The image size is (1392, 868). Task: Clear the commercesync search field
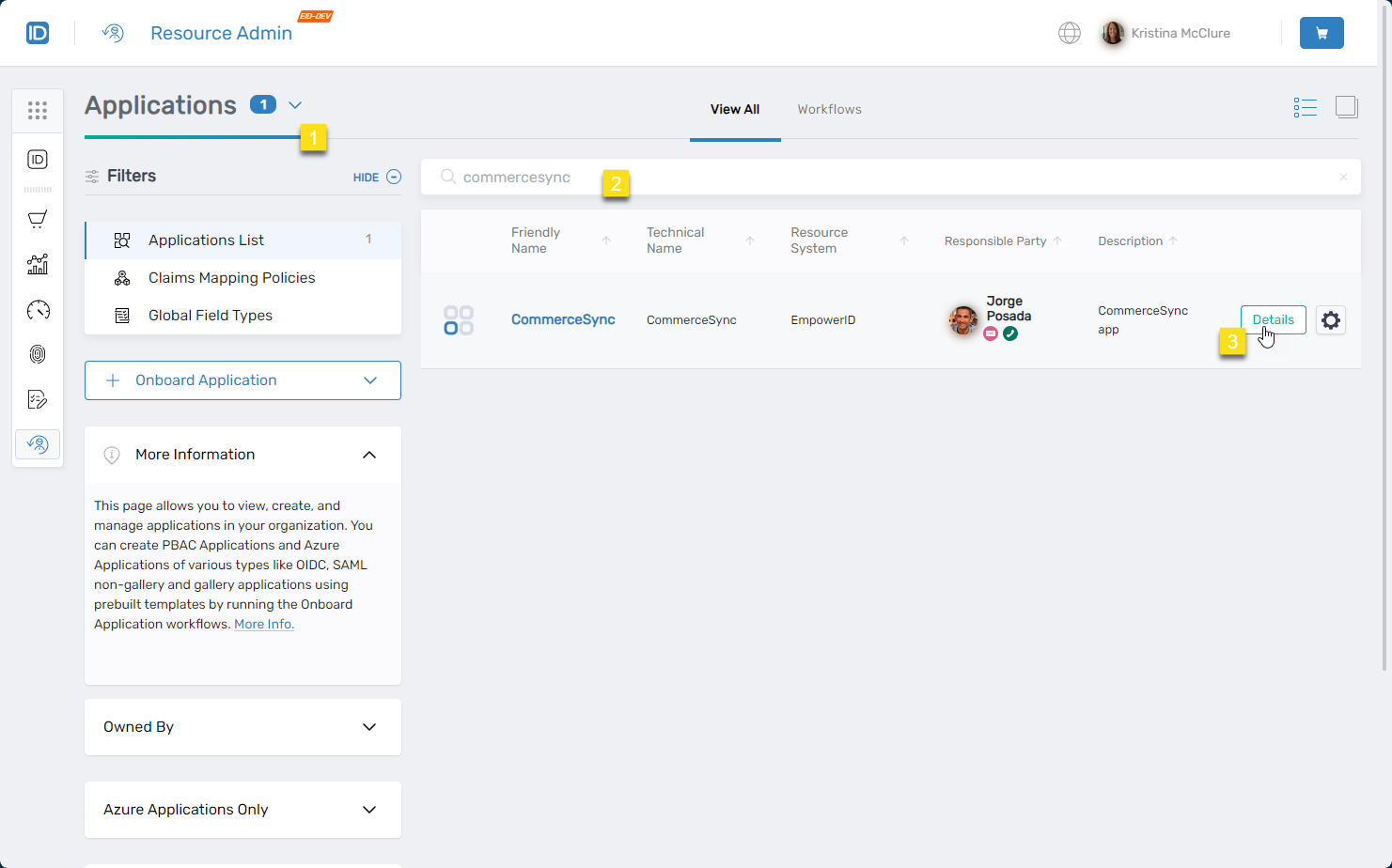tap(1343, 177)
